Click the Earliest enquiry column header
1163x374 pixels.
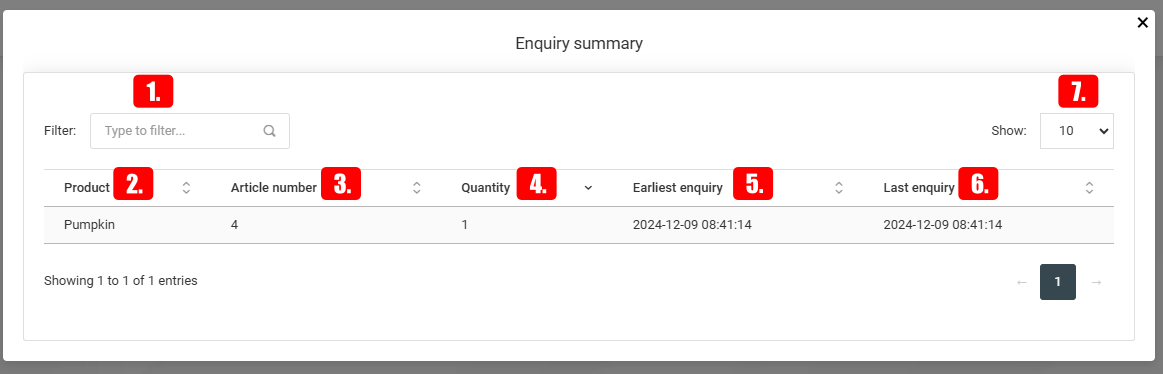pos(678,188)
